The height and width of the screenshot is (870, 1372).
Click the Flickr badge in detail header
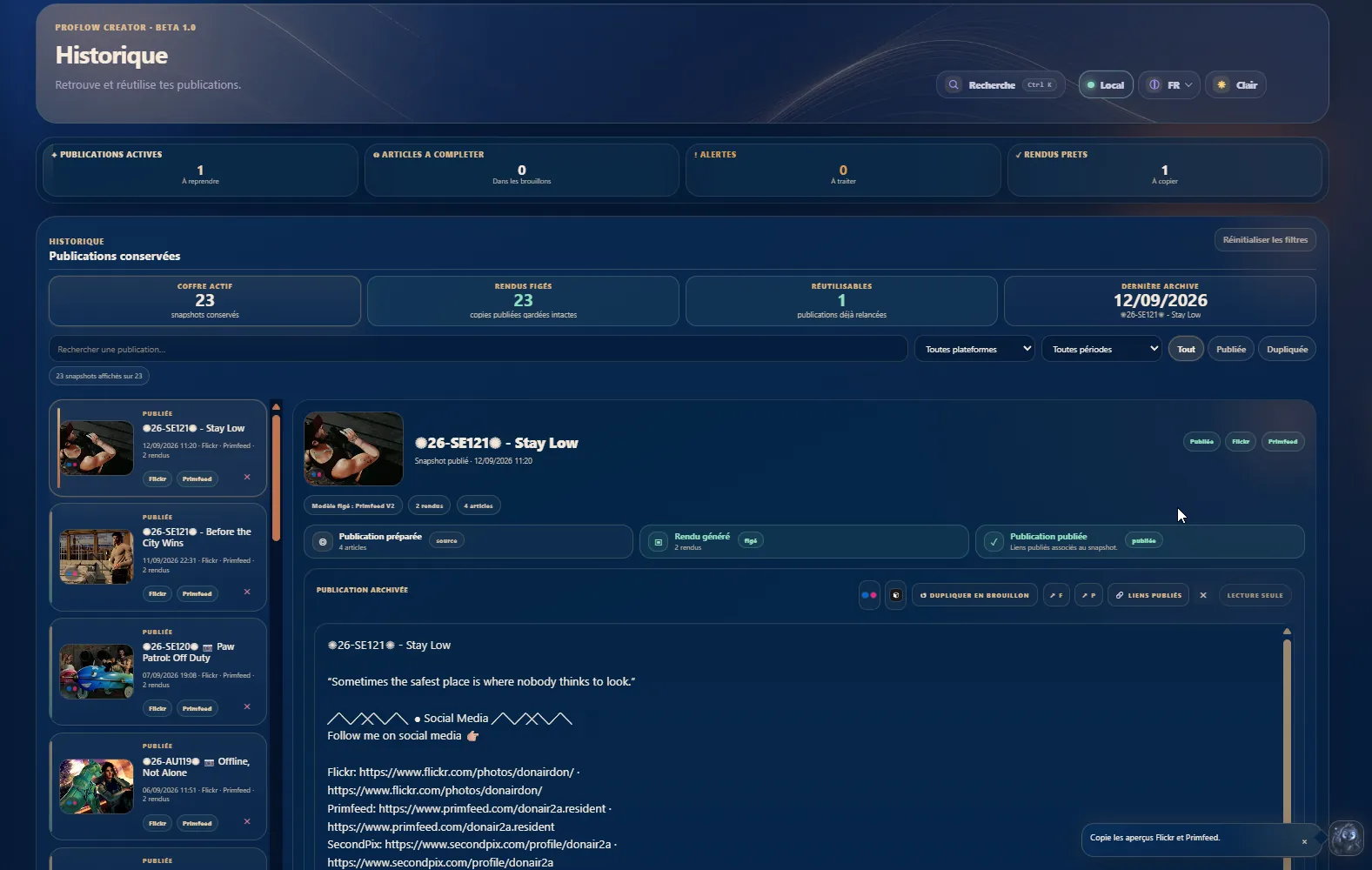point(1241,442)
